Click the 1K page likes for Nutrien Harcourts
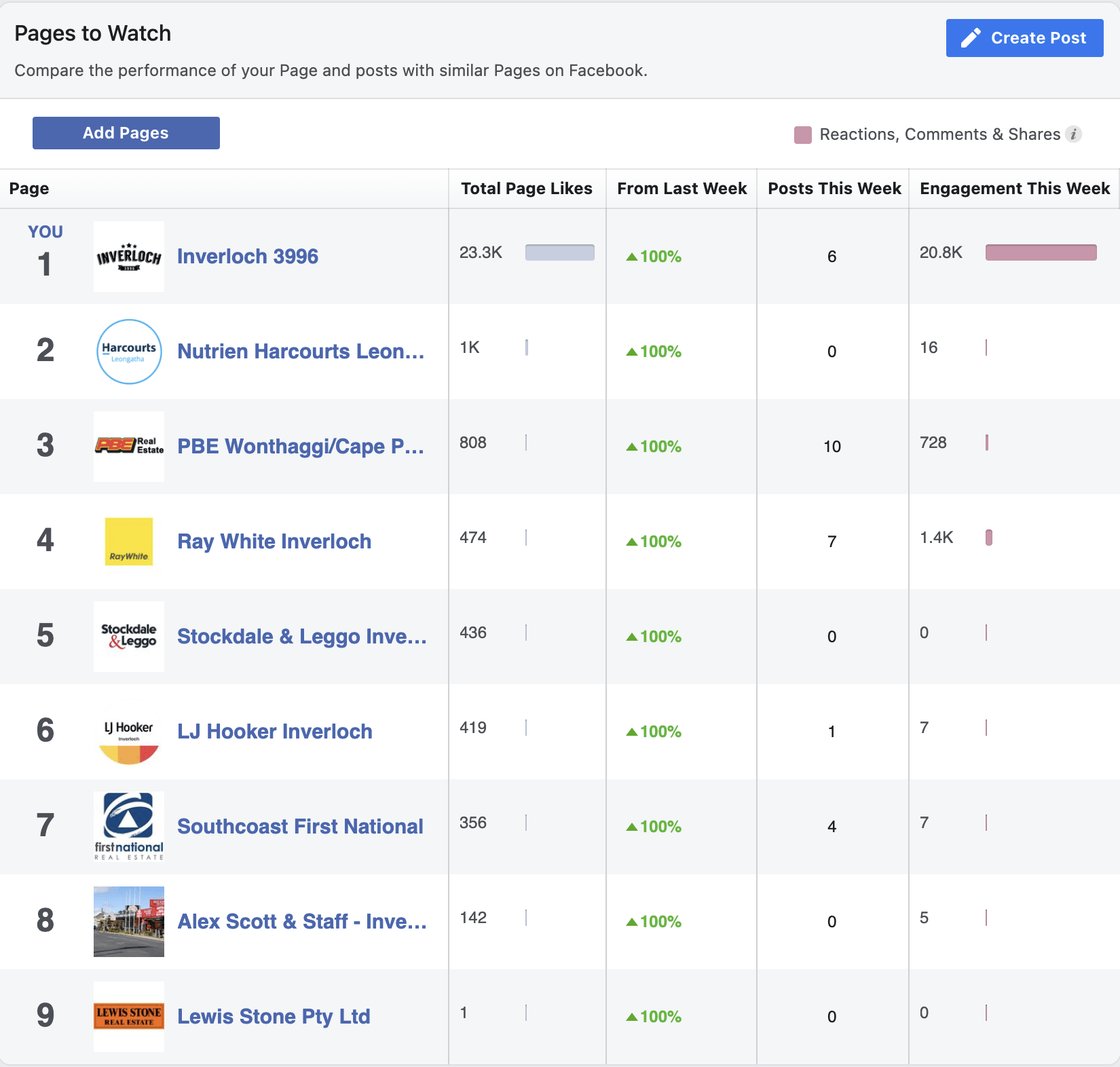 pyautogui.click(x=470, y=348)
